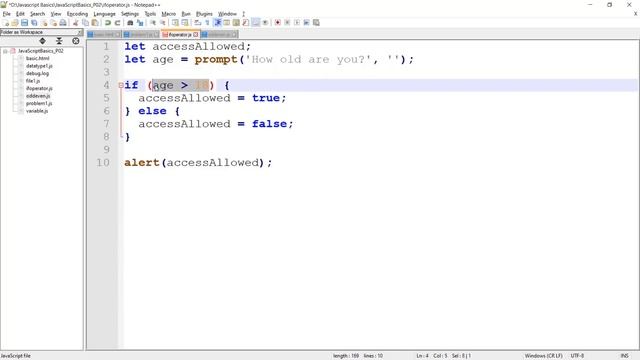Save the file using the Save icon

[x=24, y=22]
